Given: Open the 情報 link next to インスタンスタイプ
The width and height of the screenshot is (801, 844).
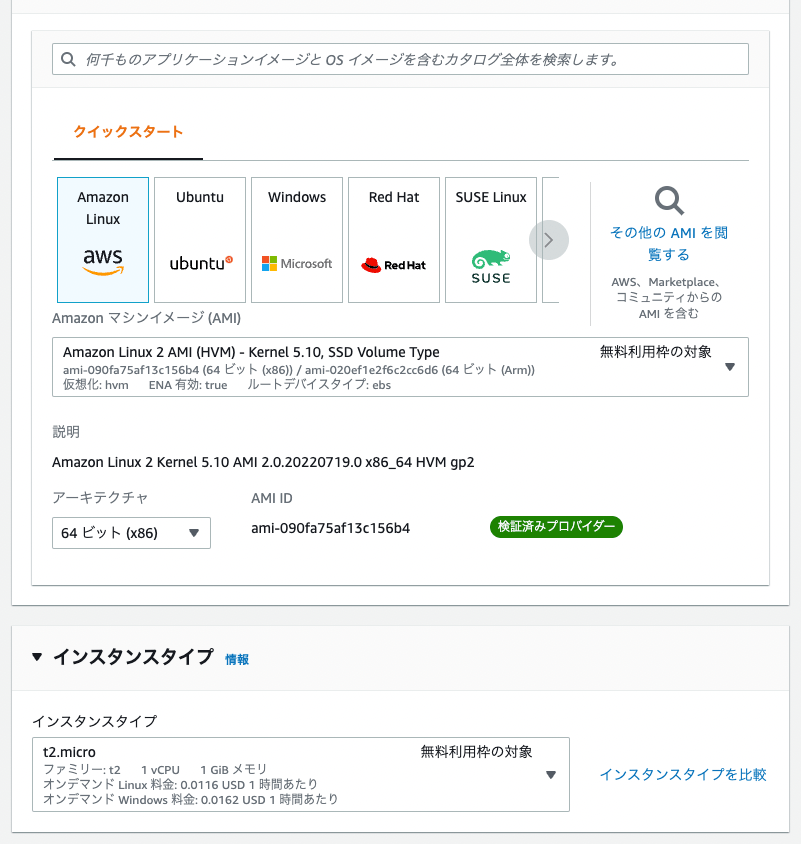Looking at the screenshot, I should click(x=237, y=659).
